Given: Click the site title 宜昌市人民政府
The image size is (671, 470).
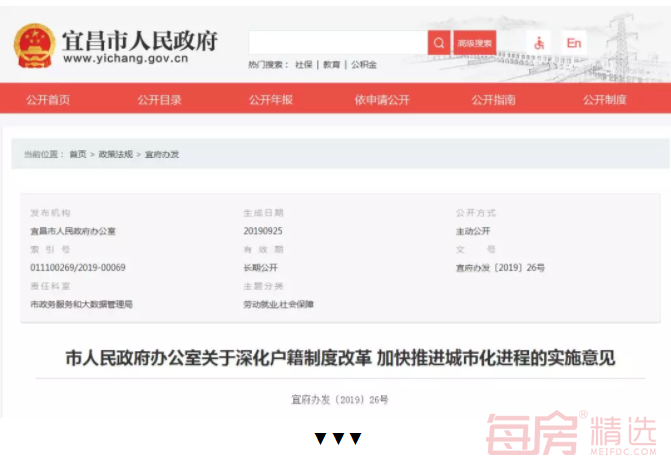Looking at the screenshot, I should point(140,41).
